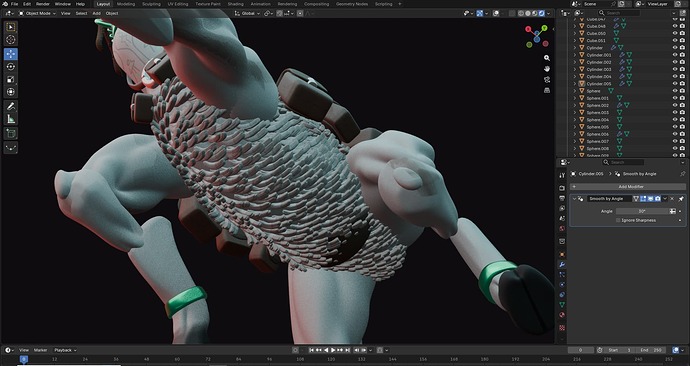Switch to the Shading workspace tab
The height and width of the screenshot is (366, 690).
[235, 4]
